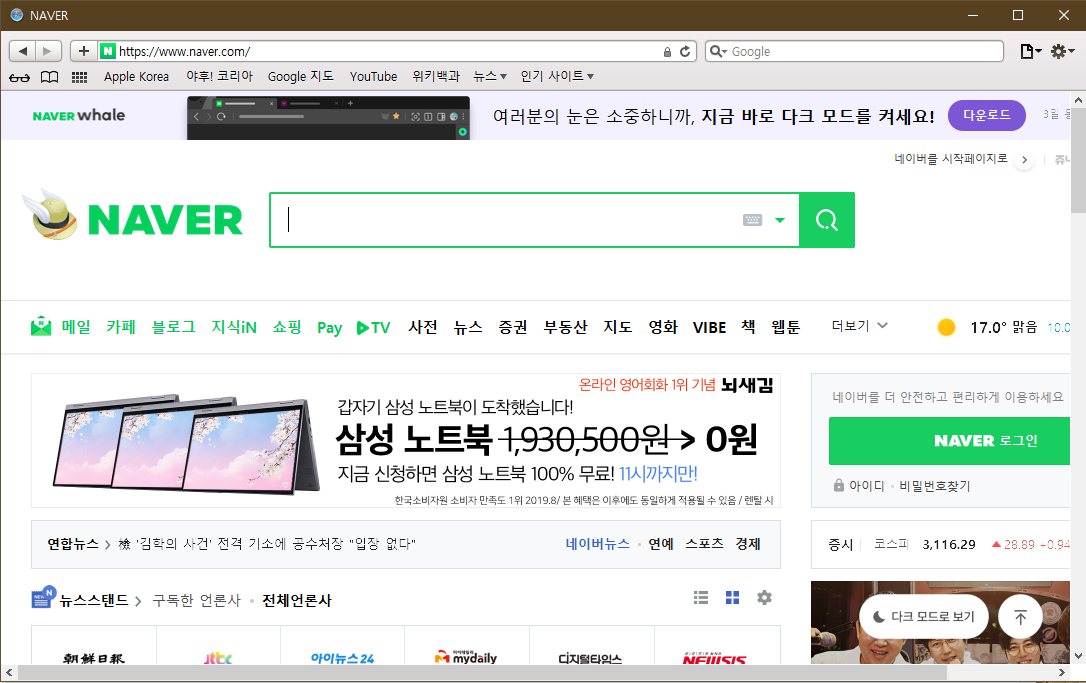
Task: Show bookmarks with the open book icon
Action: (x=49, y=77)
